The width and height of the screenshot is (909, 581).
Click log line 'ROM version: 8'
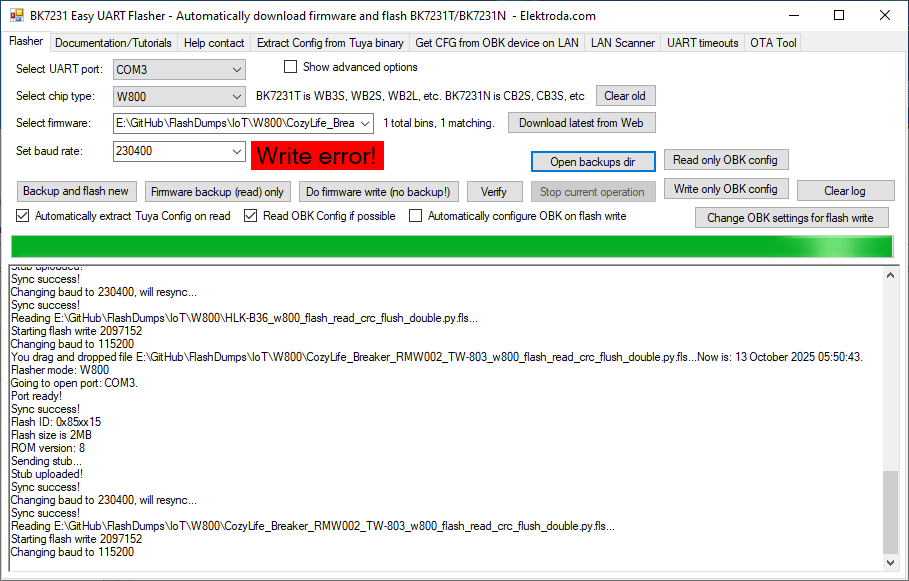(48, 448)
